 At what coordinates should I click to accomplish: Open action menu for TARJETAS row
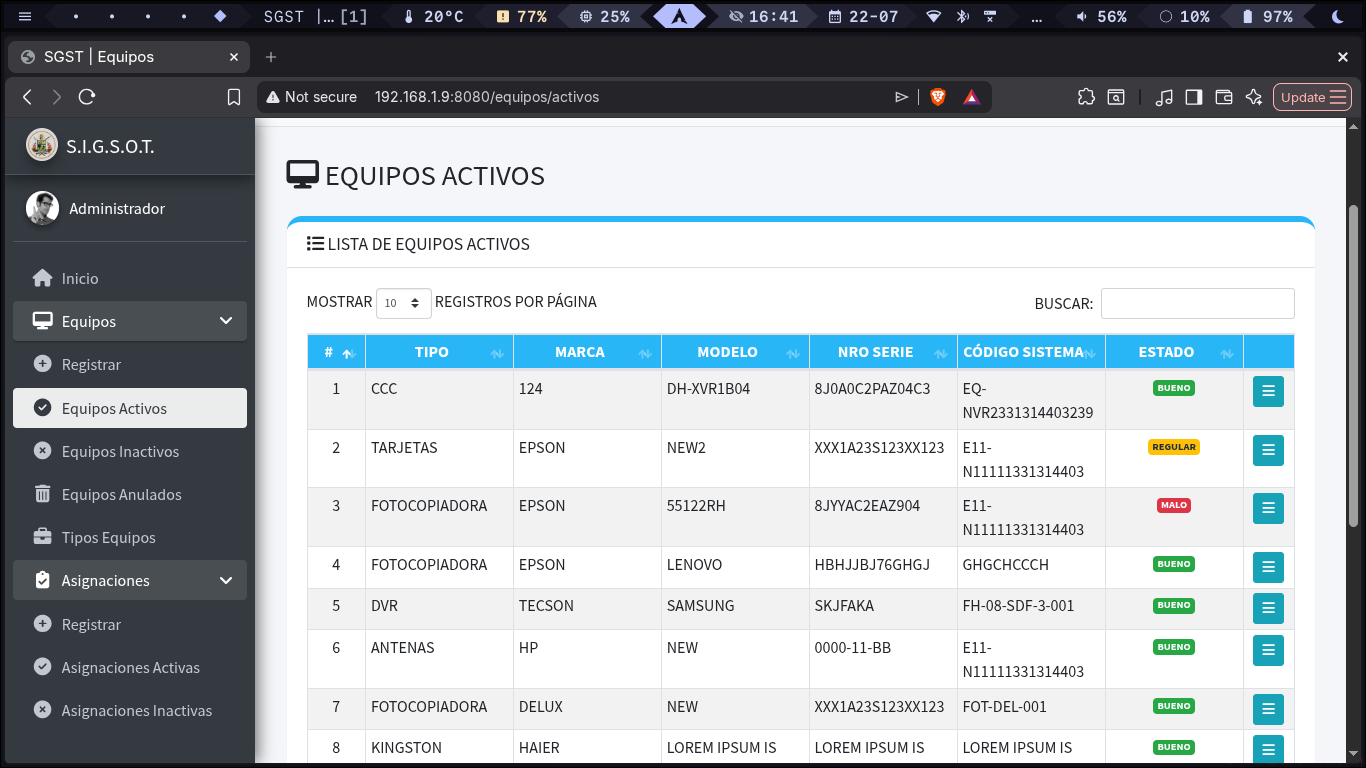click(x=1268, y=450)
